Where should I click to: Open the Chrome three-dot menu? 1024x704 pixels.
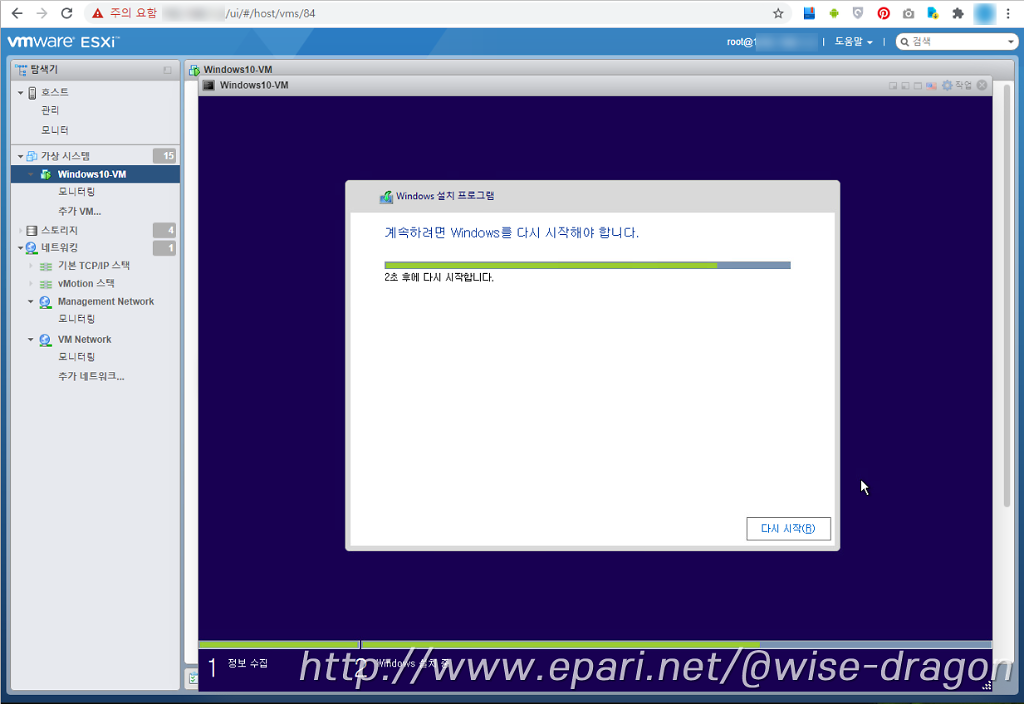(1008, 13)
